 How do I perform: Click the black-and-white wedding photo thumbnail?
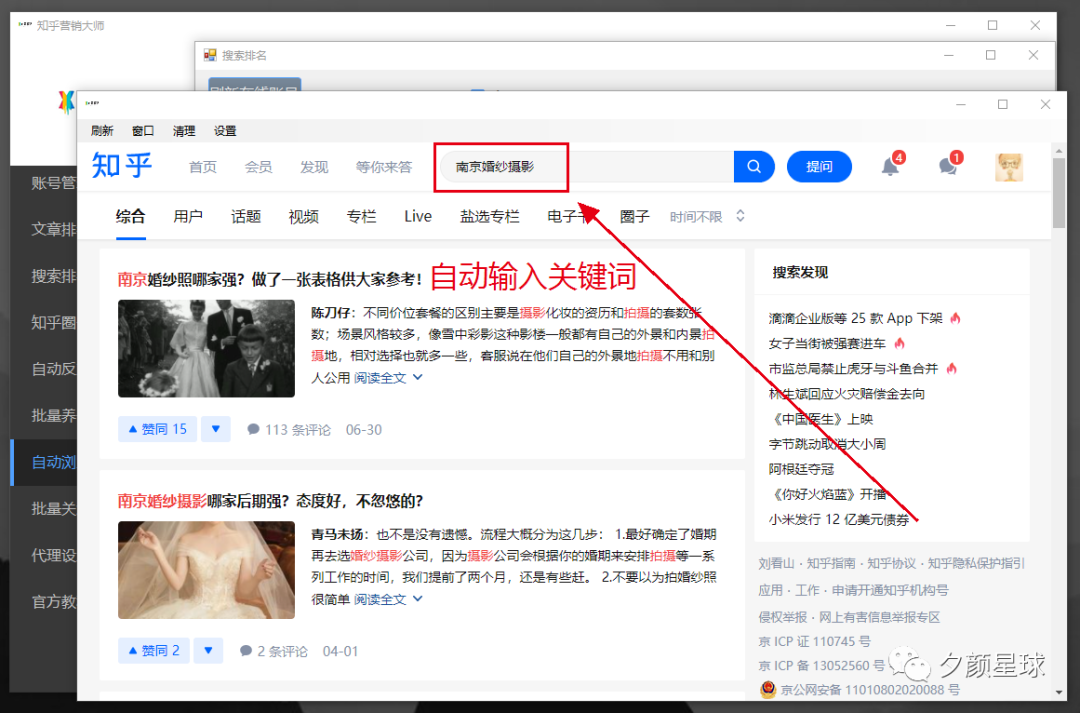206,349
